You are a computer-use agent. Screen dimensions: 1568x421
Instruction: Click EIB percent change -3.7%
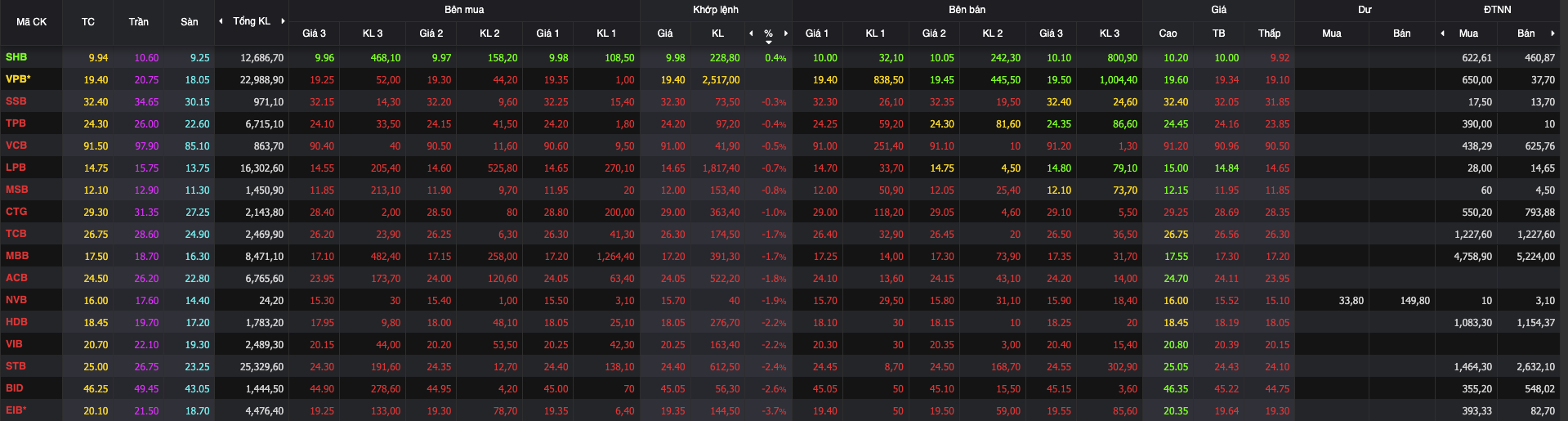(774, 411)
